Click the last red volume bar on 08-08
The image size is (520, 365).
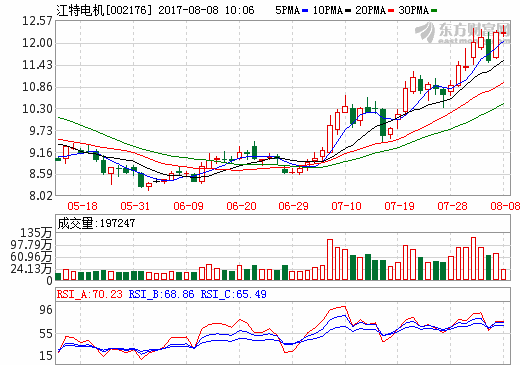click(503, 274)
